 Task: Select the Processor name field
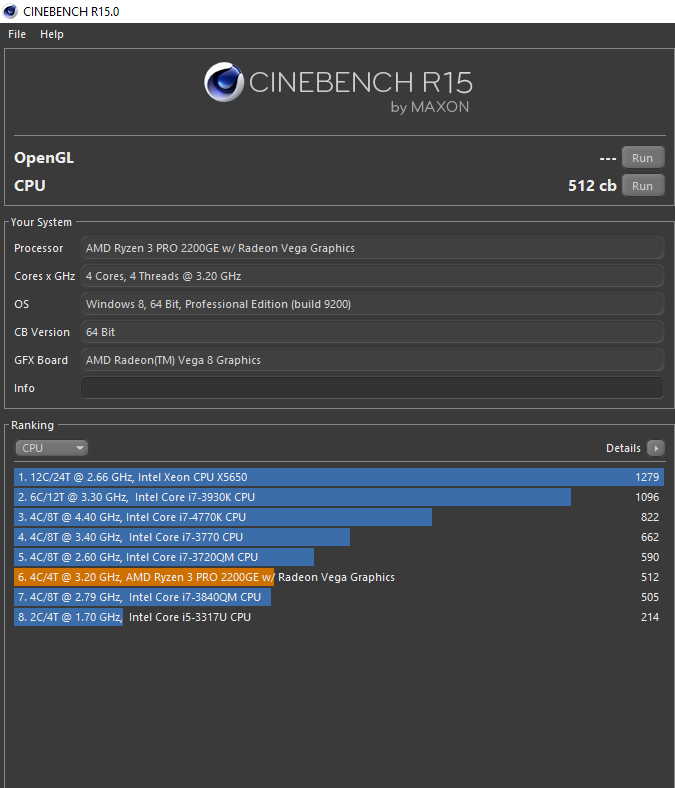[372, 248]
